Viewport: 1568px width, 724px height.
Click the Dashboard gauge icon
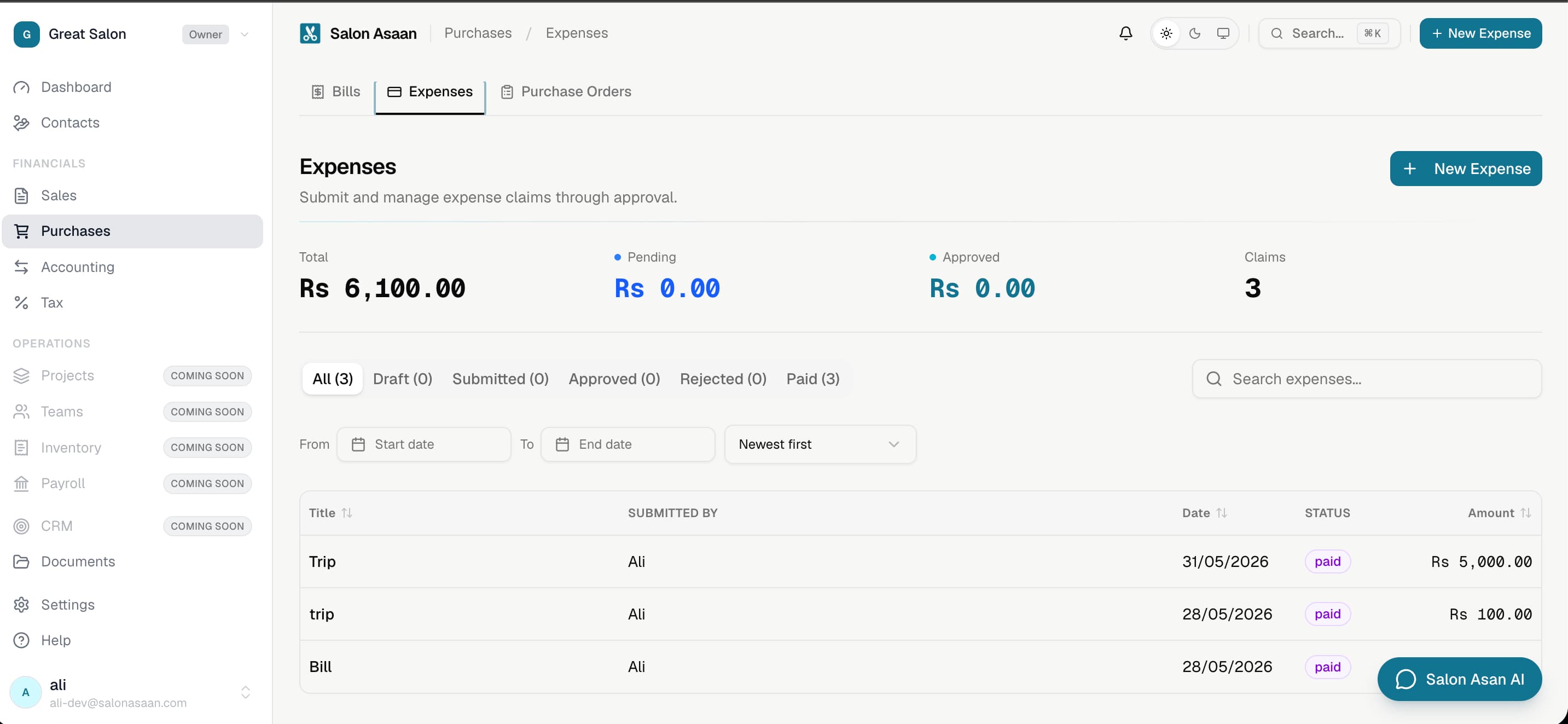click(x=21, y=87)
